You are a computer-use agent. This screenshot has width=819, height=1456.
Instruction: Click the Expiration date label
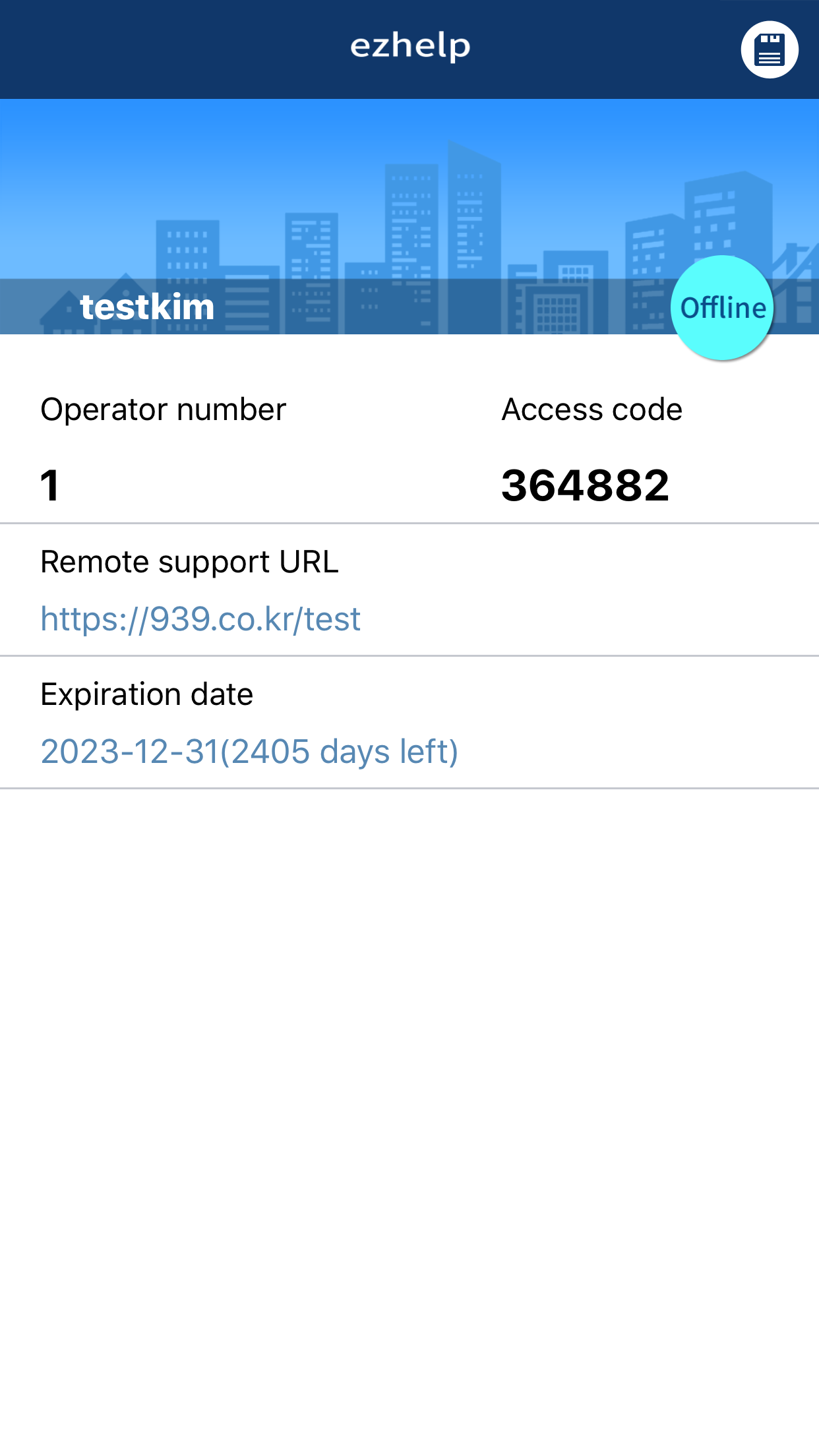pos(147,694)
